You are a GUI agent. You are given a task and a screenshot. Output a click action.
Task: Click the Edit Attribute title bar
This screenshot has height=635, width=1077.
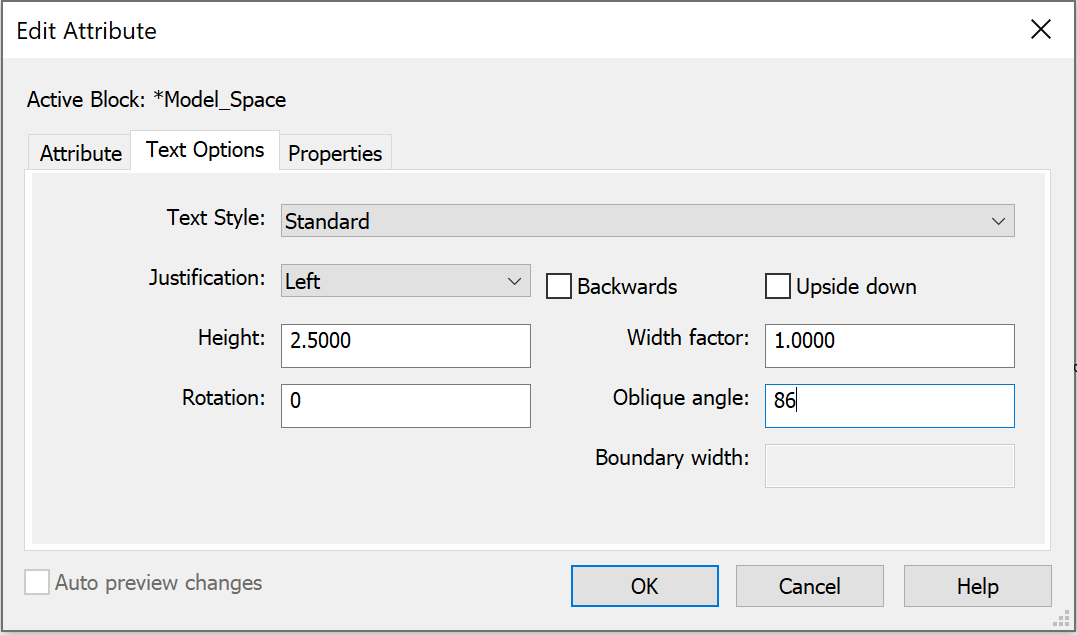[x=500, y=30]
